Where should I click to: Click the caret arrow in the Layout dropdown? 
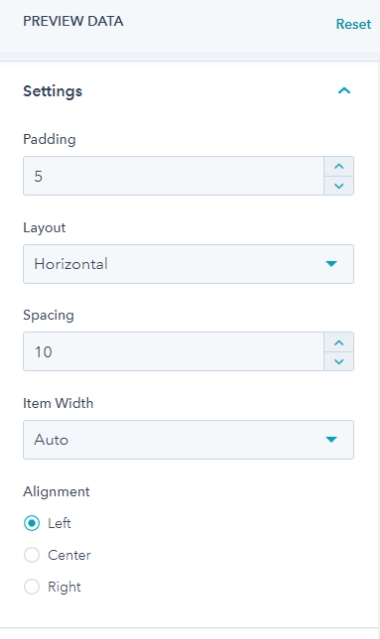[331, 264]
